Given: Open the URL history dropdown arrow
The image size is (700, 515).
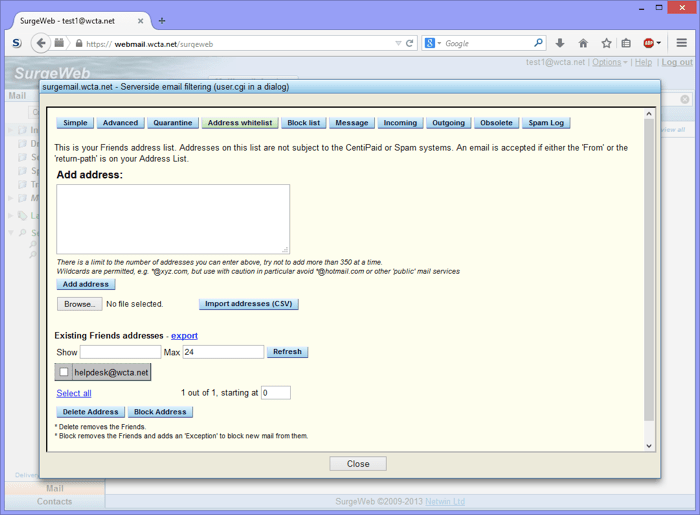Looking at the screenshot, I should [398, 43].
